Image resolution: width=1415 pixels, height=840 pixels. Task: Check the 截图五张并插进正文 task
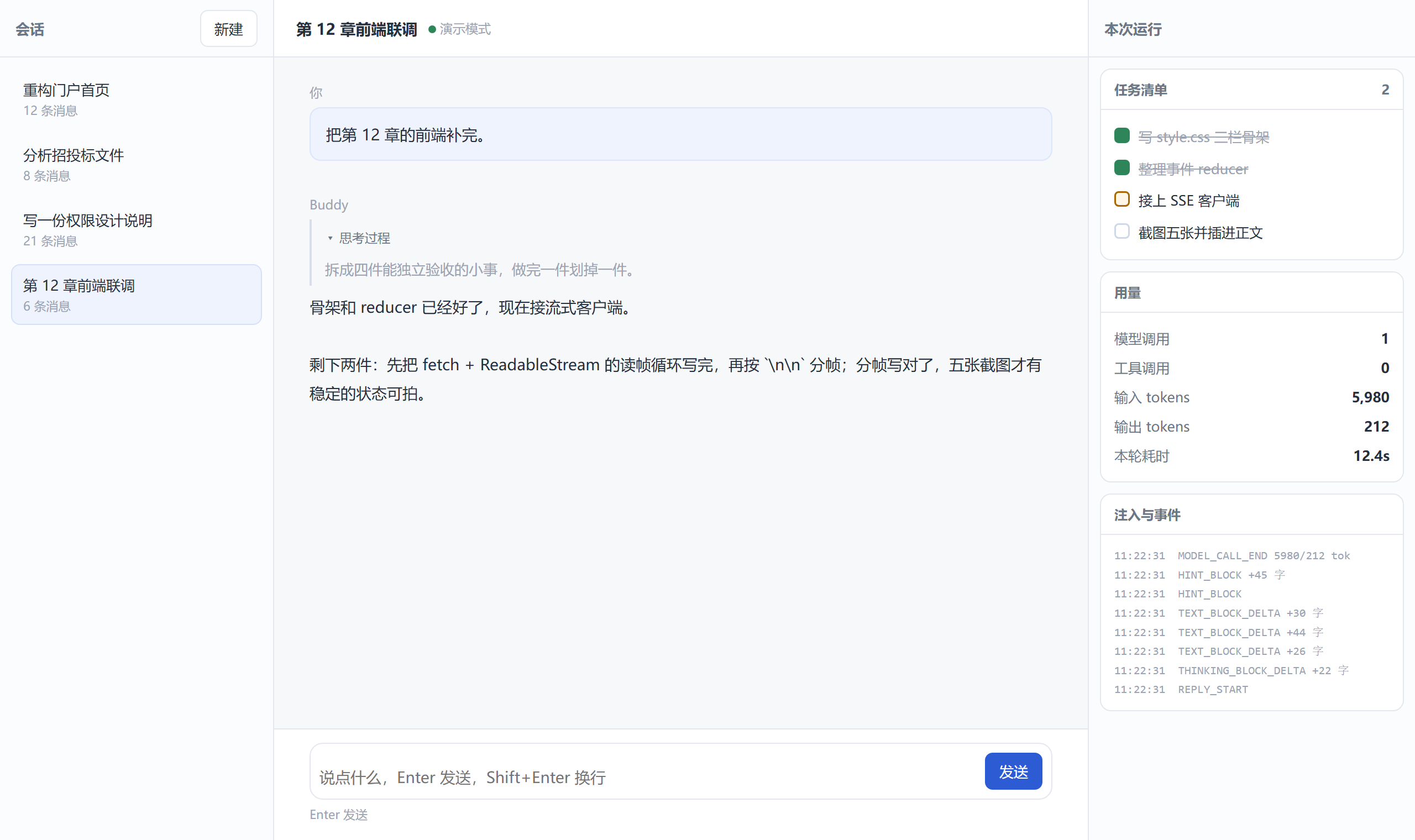(x=1122, y=232)
